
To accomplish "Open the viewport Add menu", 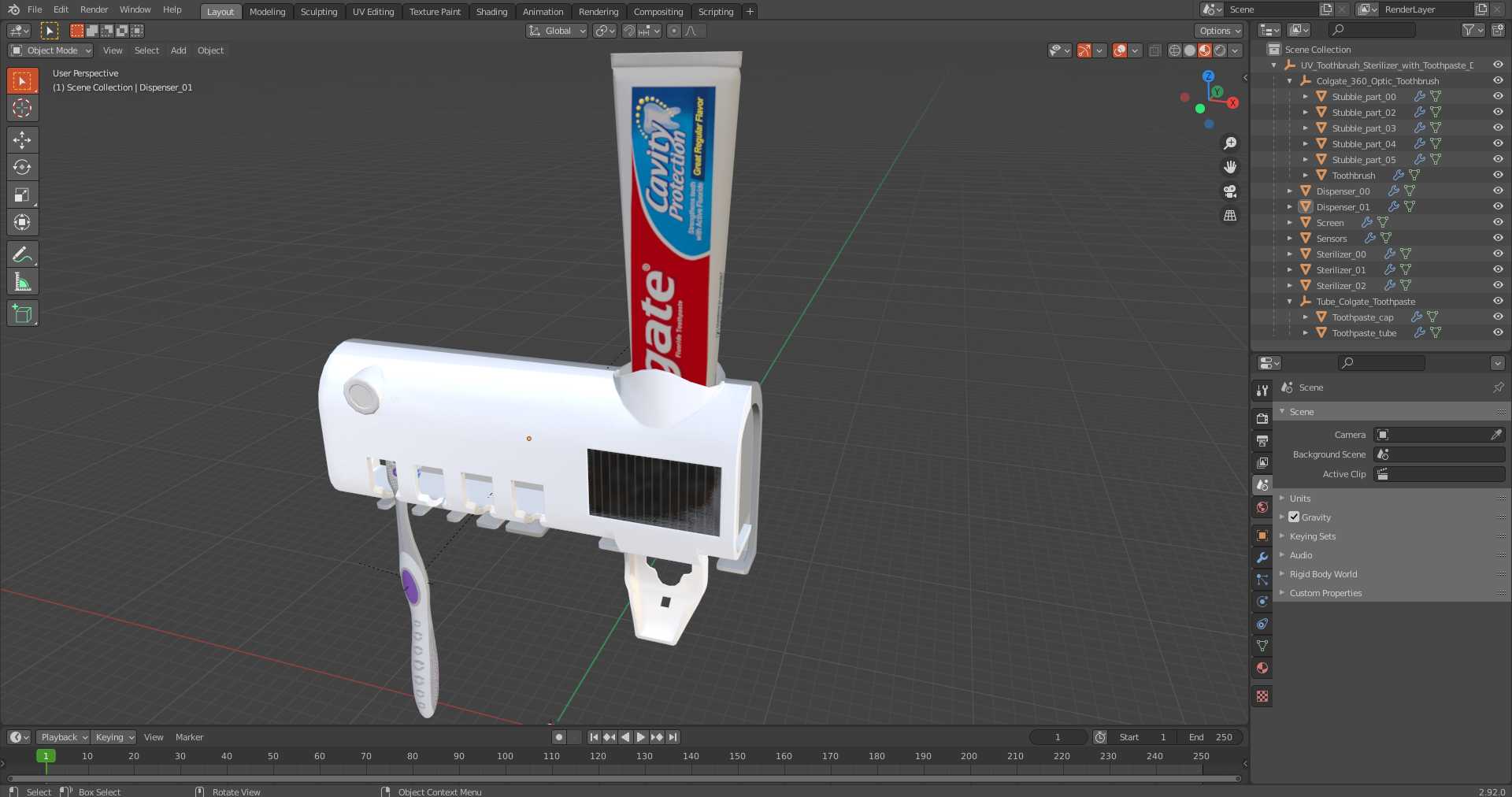I will [x=179, y=50].
